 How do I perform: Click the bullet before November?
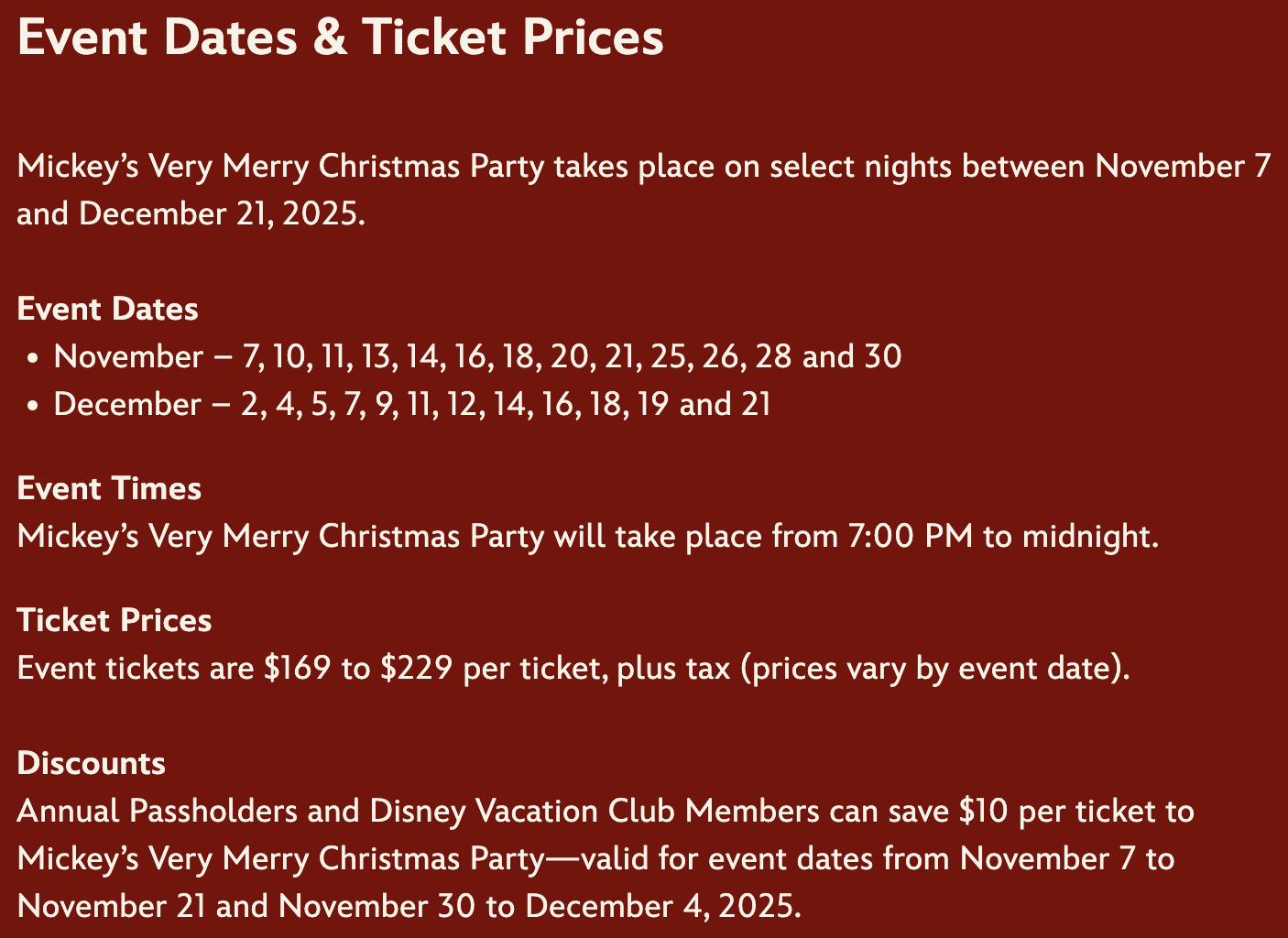coord(33,358)
